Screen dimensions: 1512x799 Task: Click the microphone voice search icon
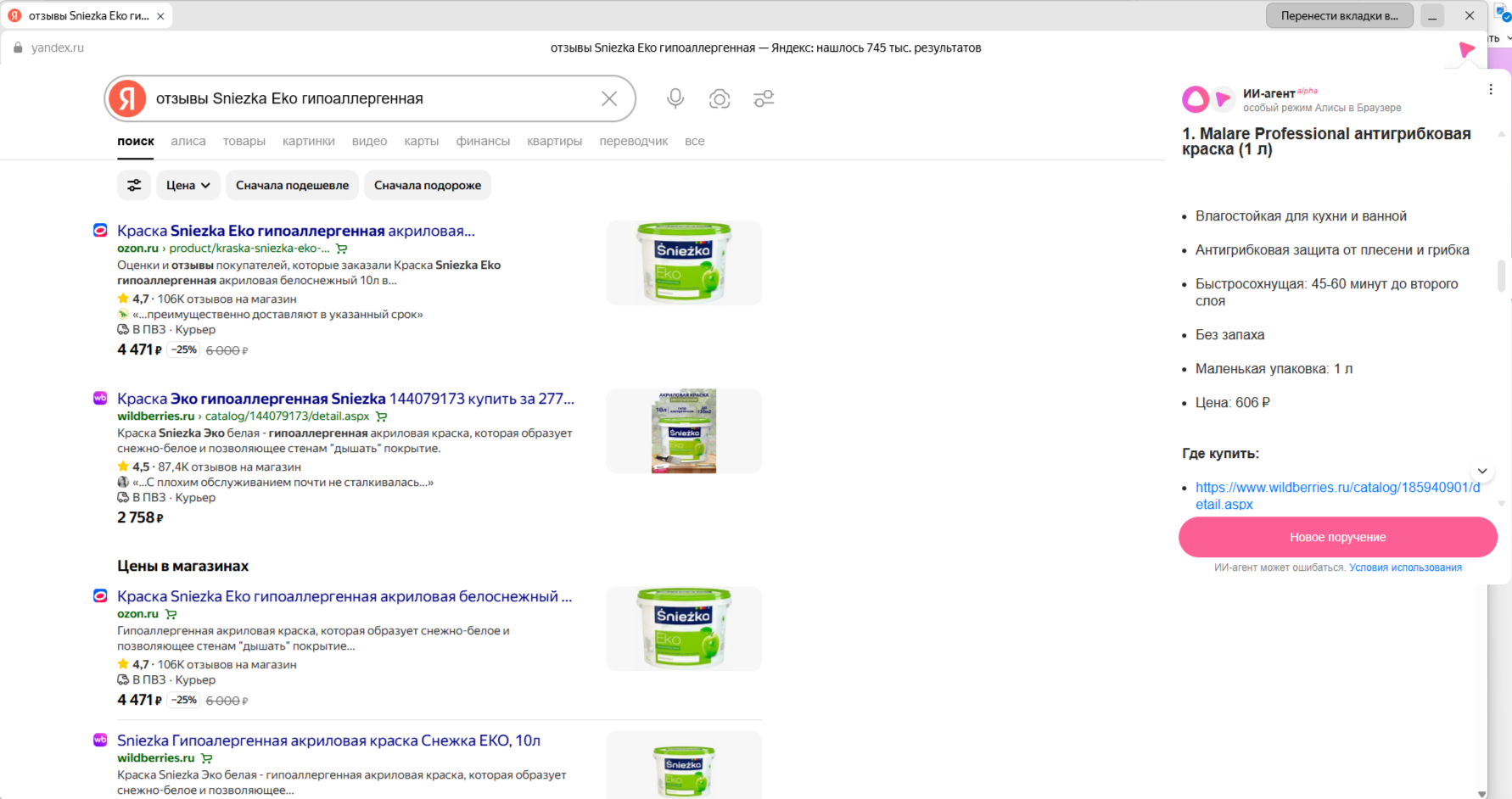[x=675, y=98]
